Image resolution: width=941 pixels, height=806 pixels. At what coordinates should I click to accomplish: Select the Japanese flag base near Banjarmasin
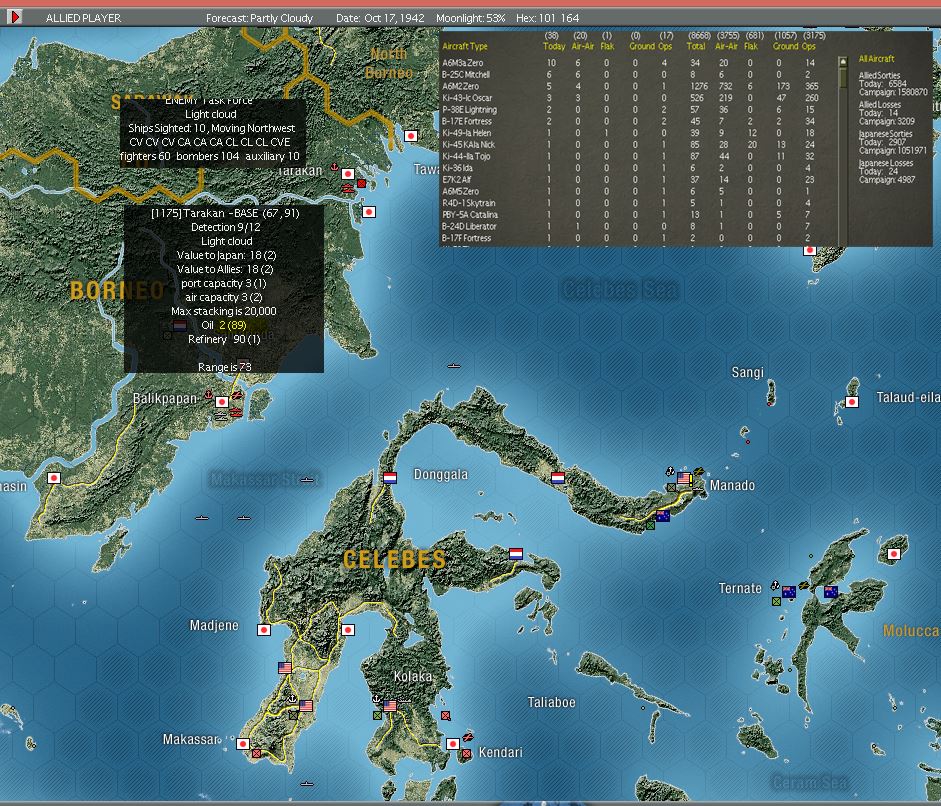(54, 478)
